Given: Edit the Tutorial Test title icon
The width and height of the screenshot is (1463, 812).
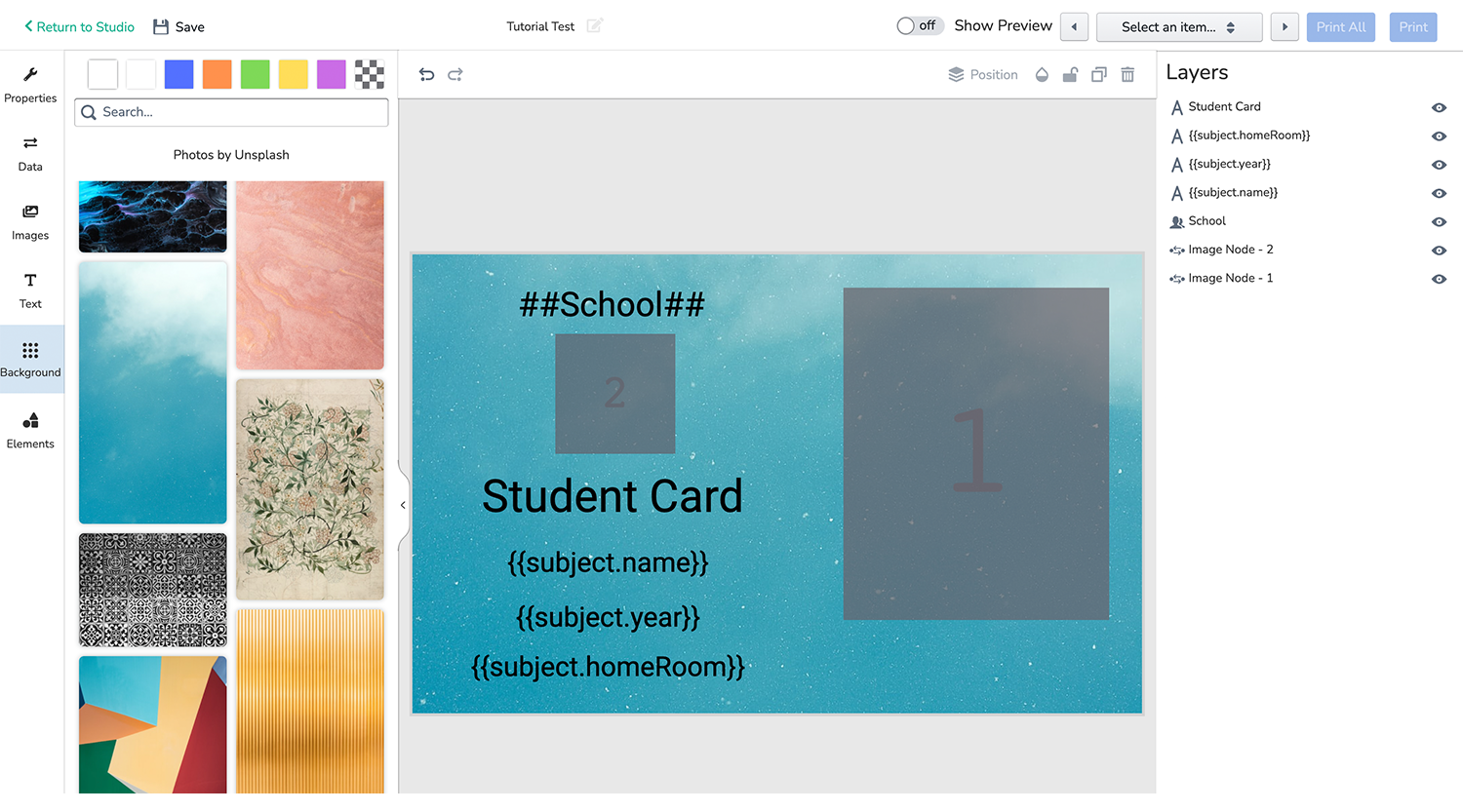Looking at the screenshot, I should [x=595, y=25].
